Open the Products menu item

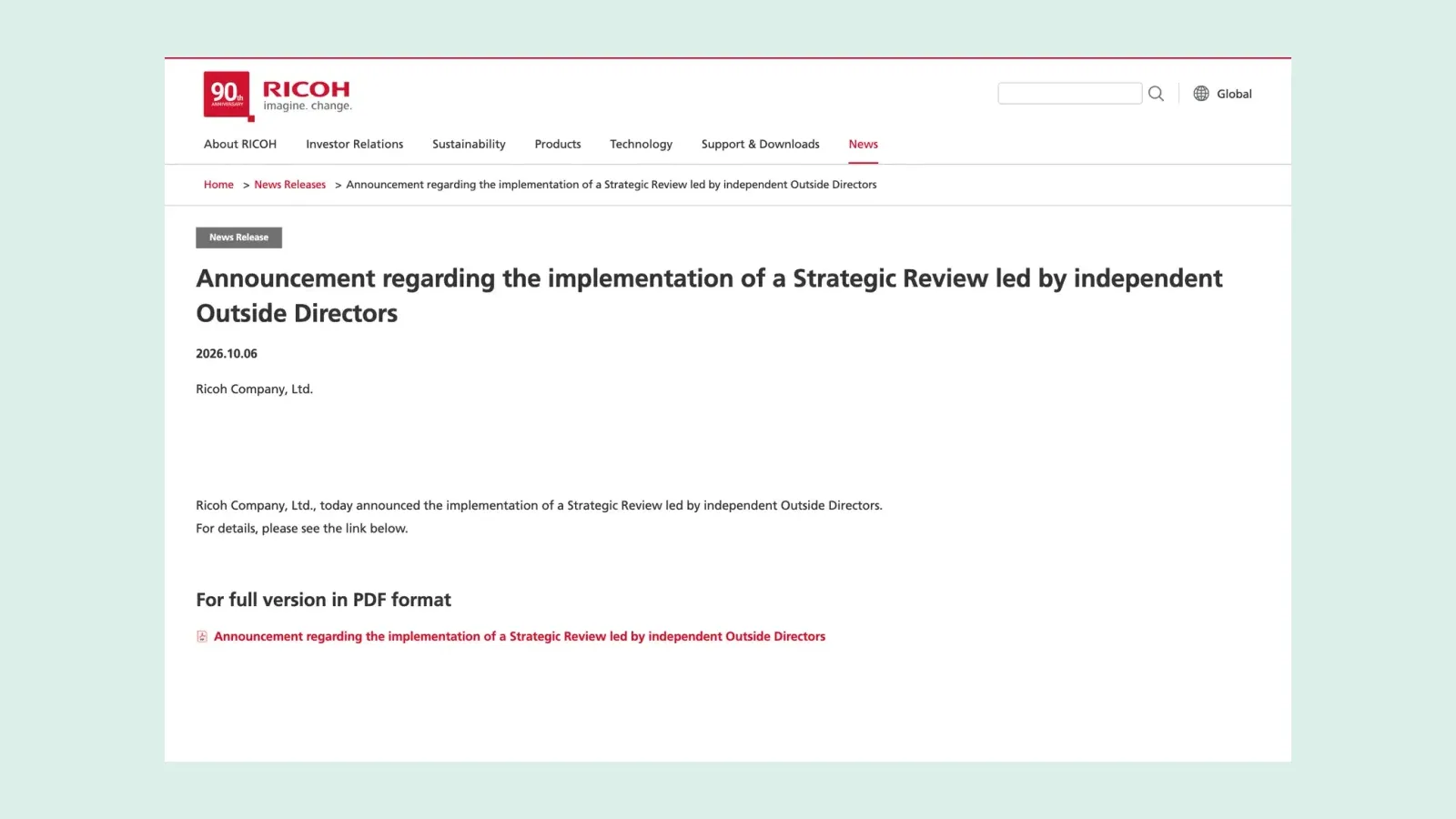pyautogui.click(x=558, y=144)
